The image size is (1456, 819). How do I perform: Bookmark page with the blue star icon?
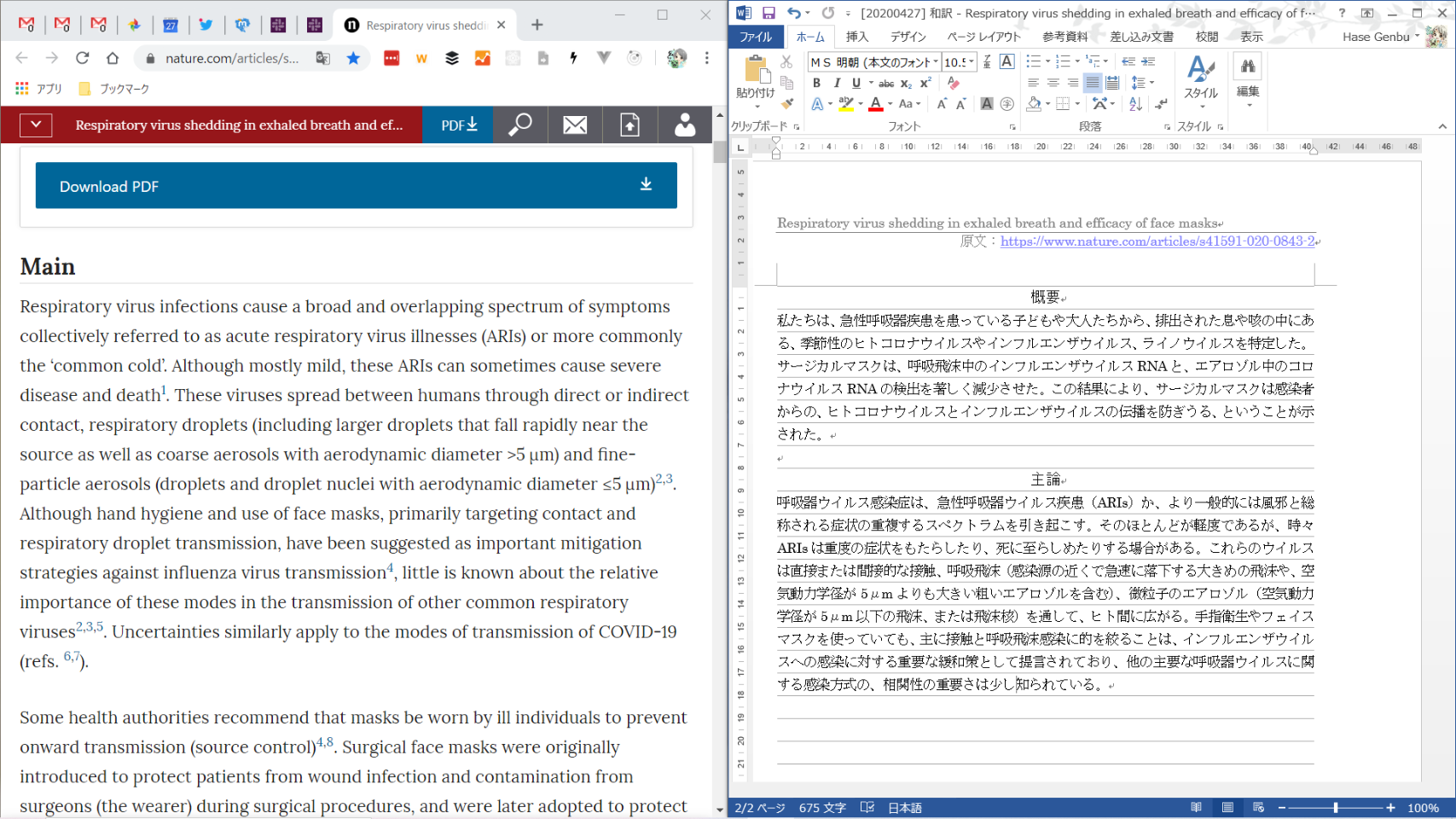[x=353, y=58]
